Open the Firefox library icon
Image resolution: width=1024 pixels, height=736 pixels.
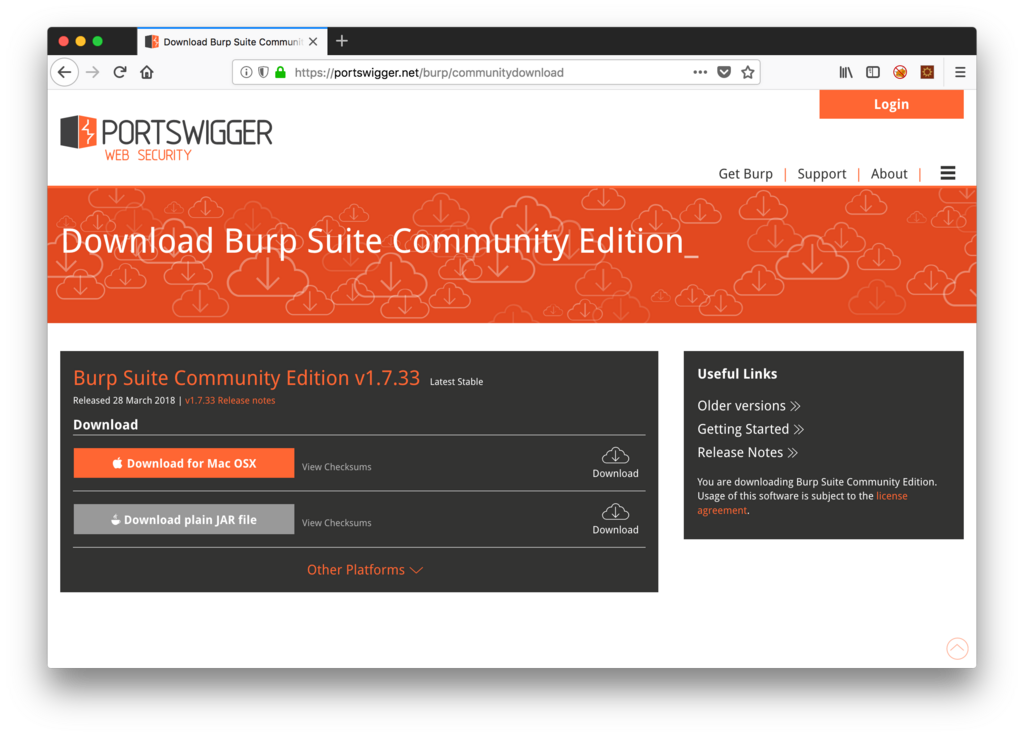pyautogui.click(x=846, y=72)
